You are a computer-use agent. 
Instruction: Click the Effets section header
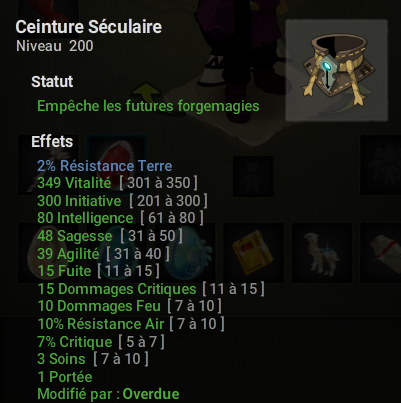pyautogui.click(x=52, y=142)
